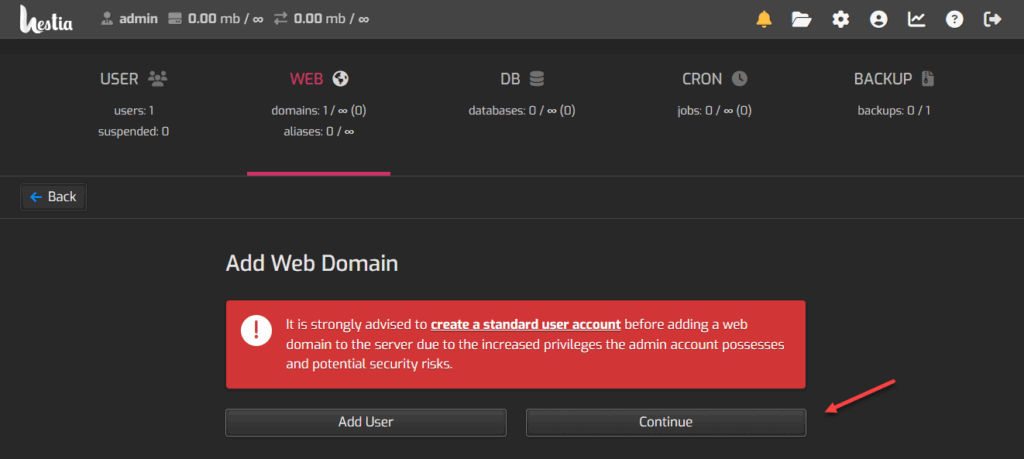1024x459 pixels.
Task: Click the red warning exclamation icon
Action: 256,328
